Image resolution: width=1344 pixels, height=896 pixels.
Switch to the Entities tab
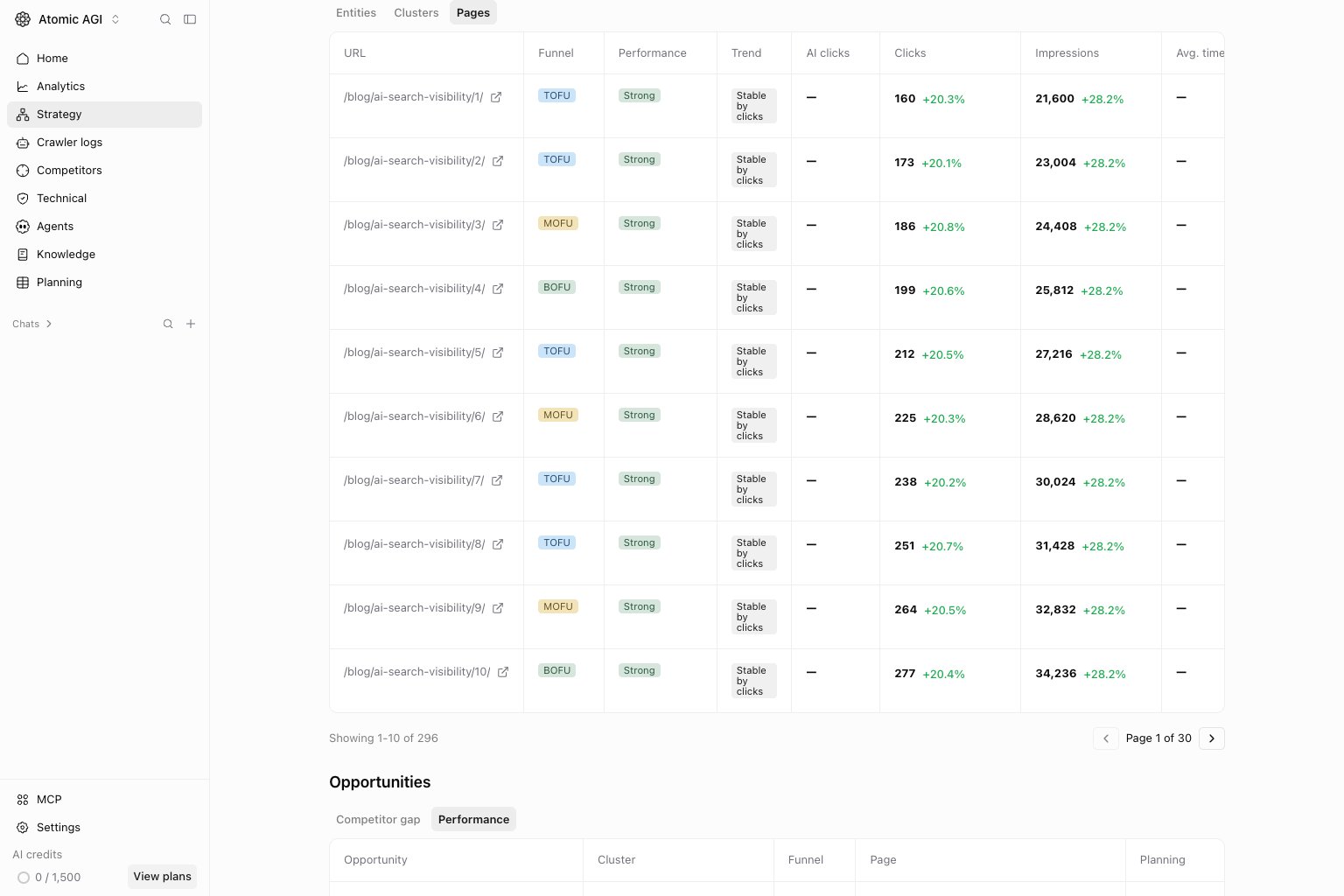[x=356, y=13]
